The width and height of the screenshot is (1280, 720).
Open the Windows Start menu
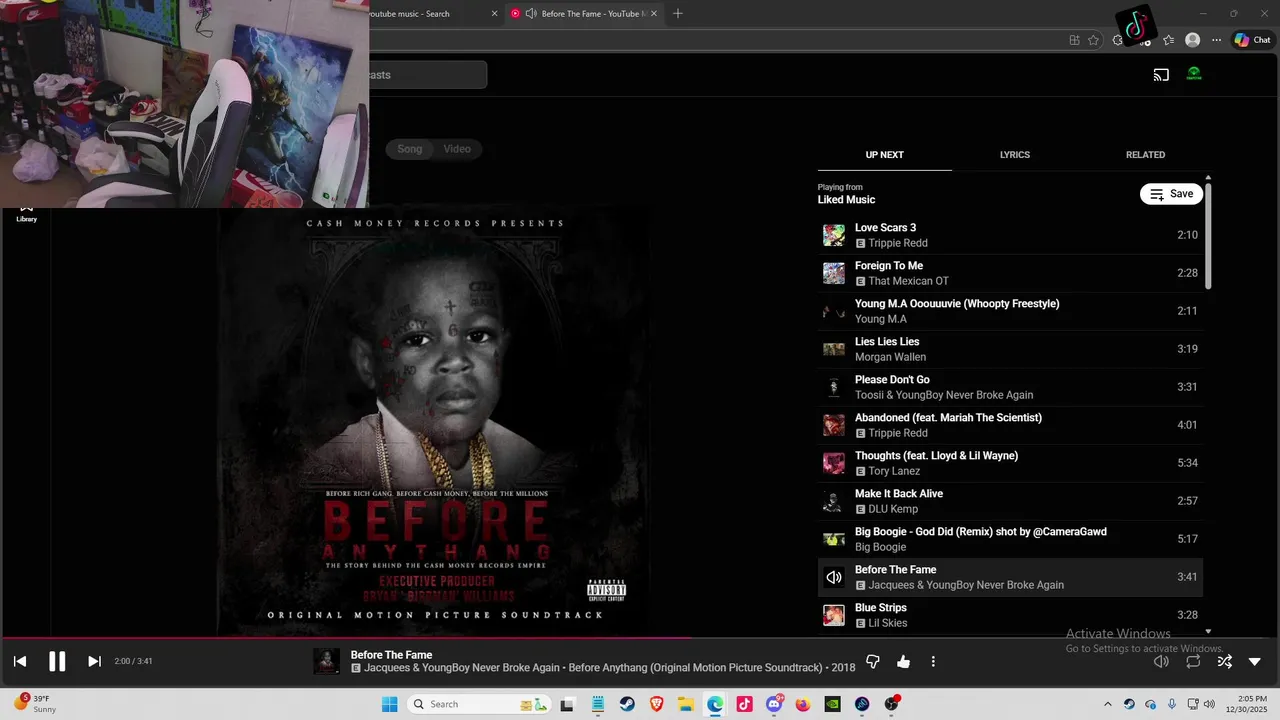389,704
